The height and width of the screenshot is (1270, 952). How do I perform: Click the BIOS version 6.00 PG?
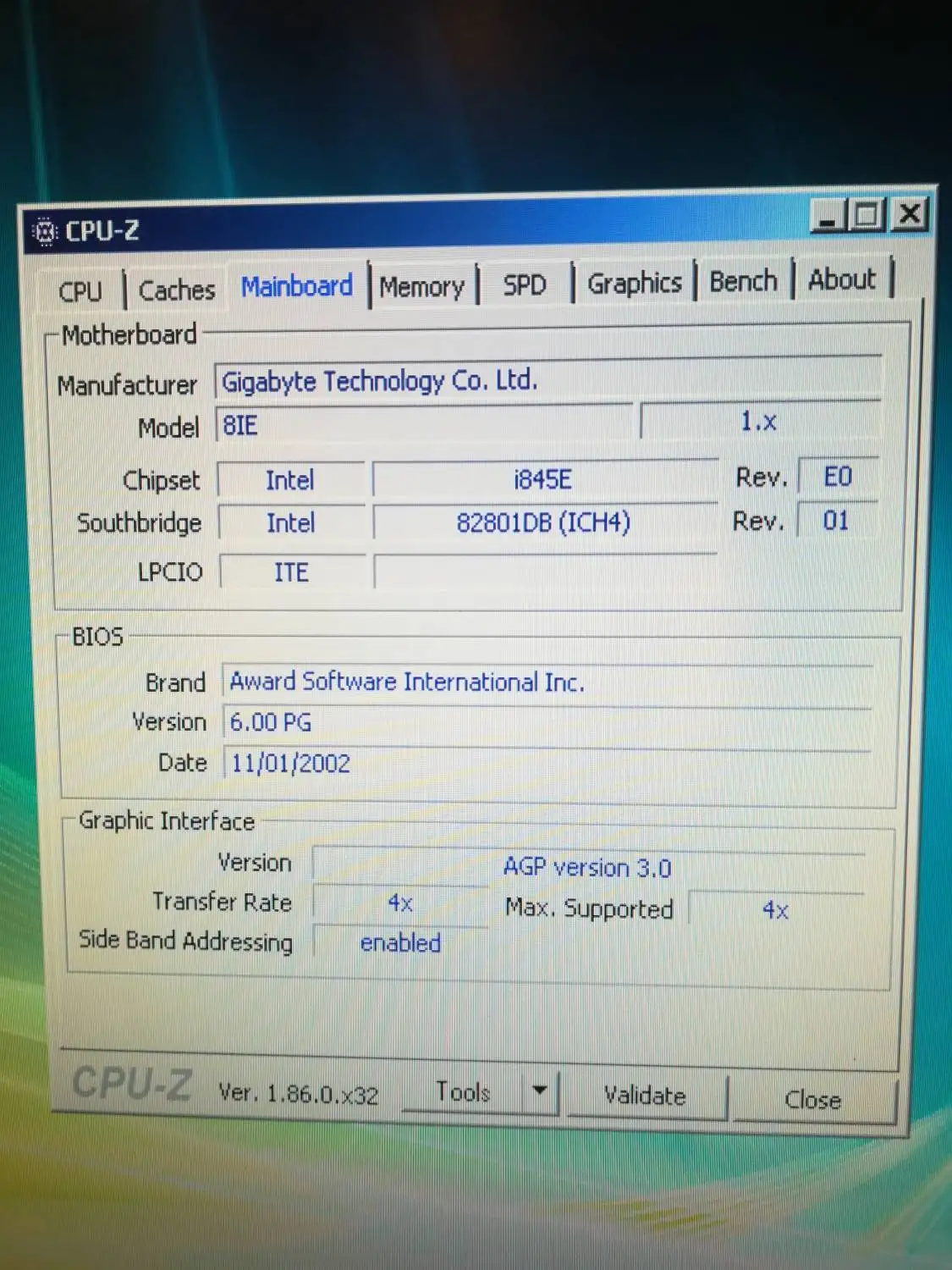(547, 722)
